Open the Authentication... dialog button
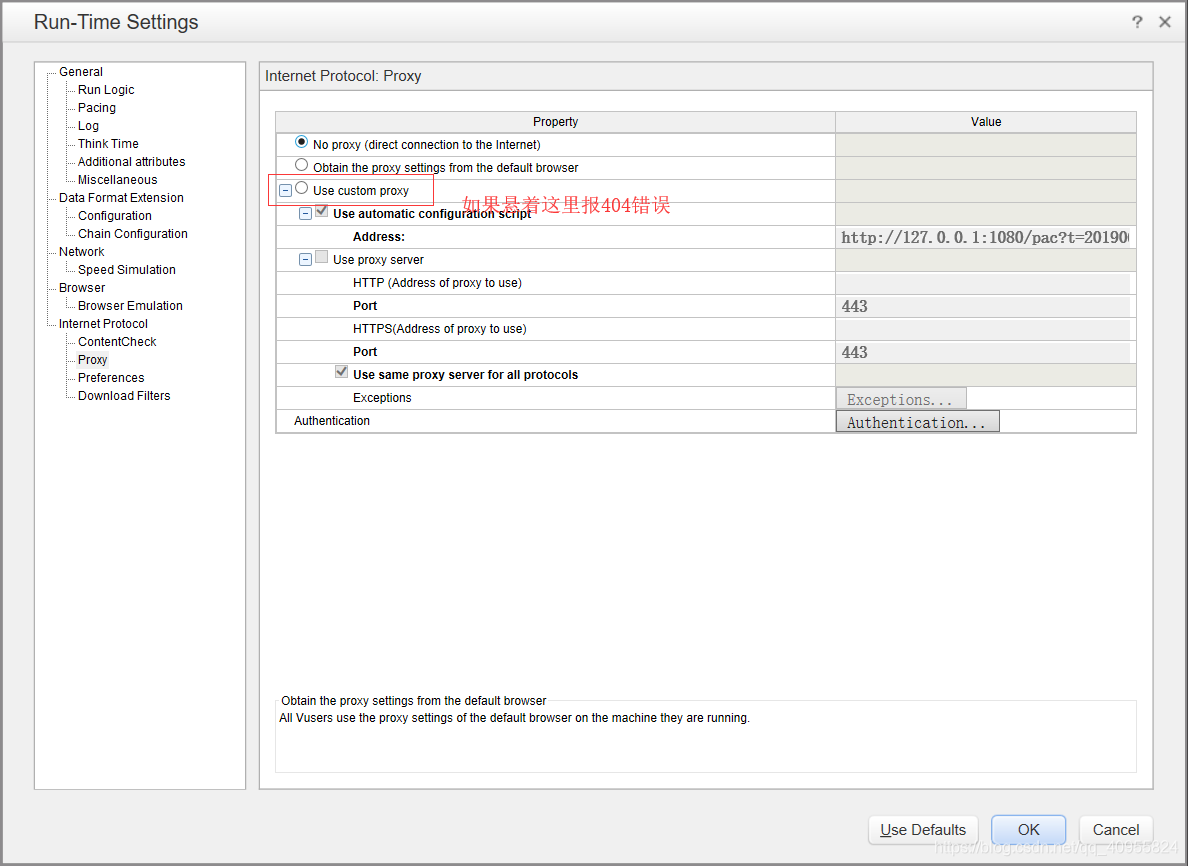1188x866 pixels. [x=918, y=421]
